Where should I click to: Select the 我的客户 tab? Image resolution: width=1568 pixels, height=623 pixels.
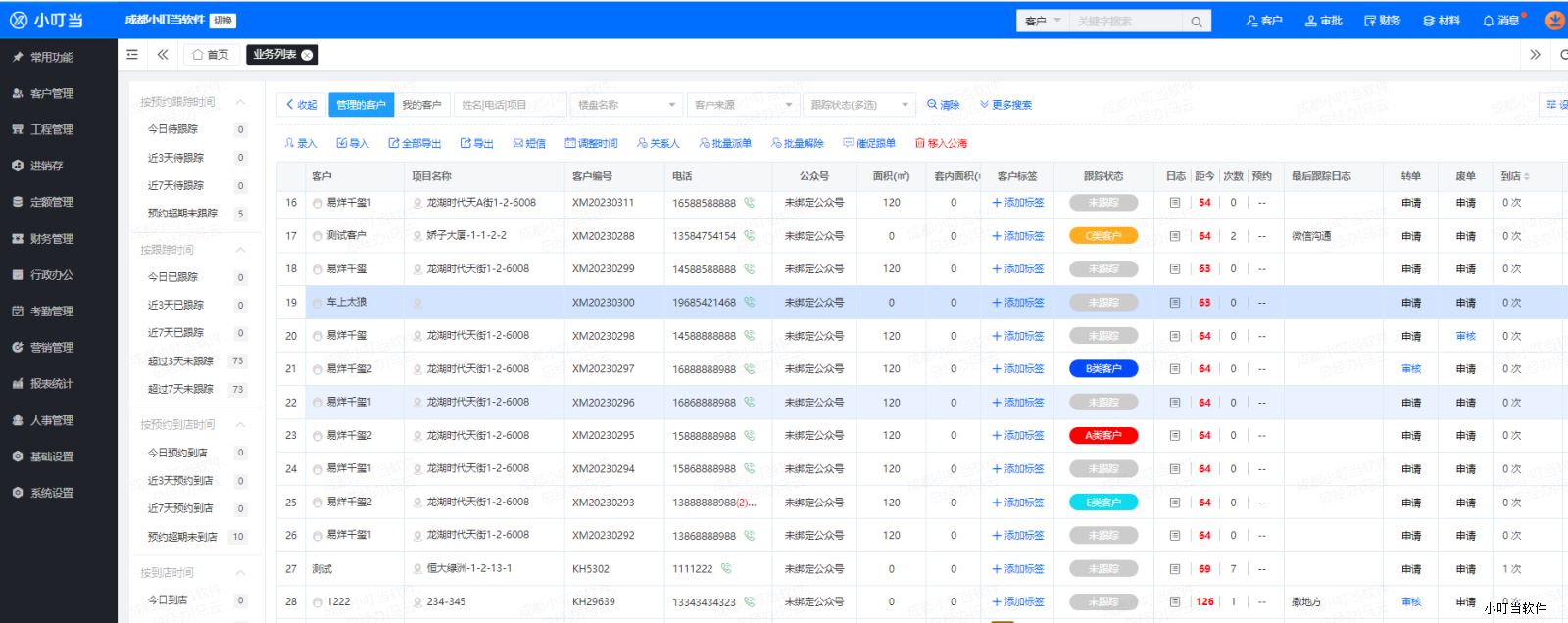click(421, 105)
